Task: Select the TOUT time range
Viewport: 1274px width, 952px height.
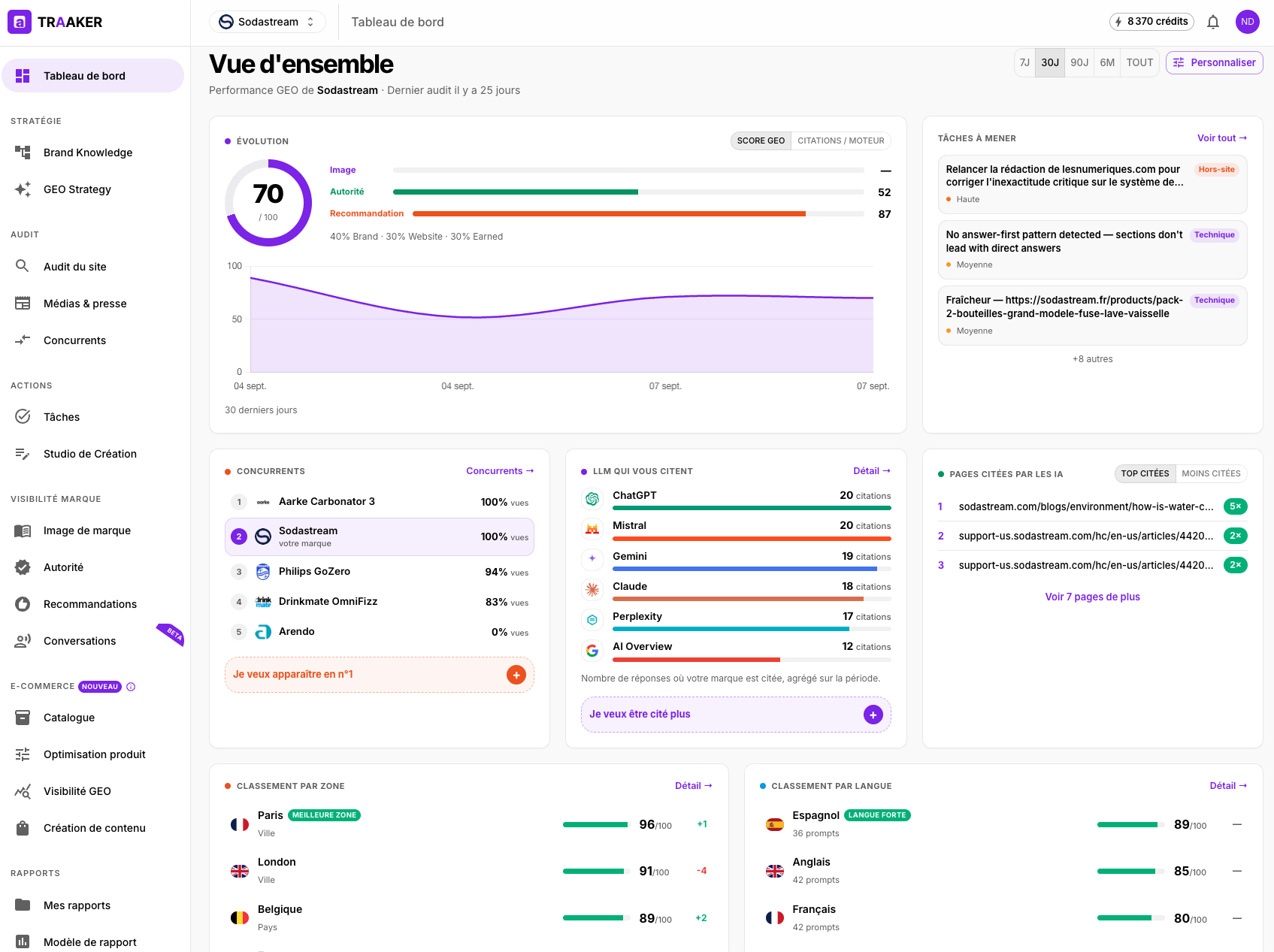Action: (1139, 62)
